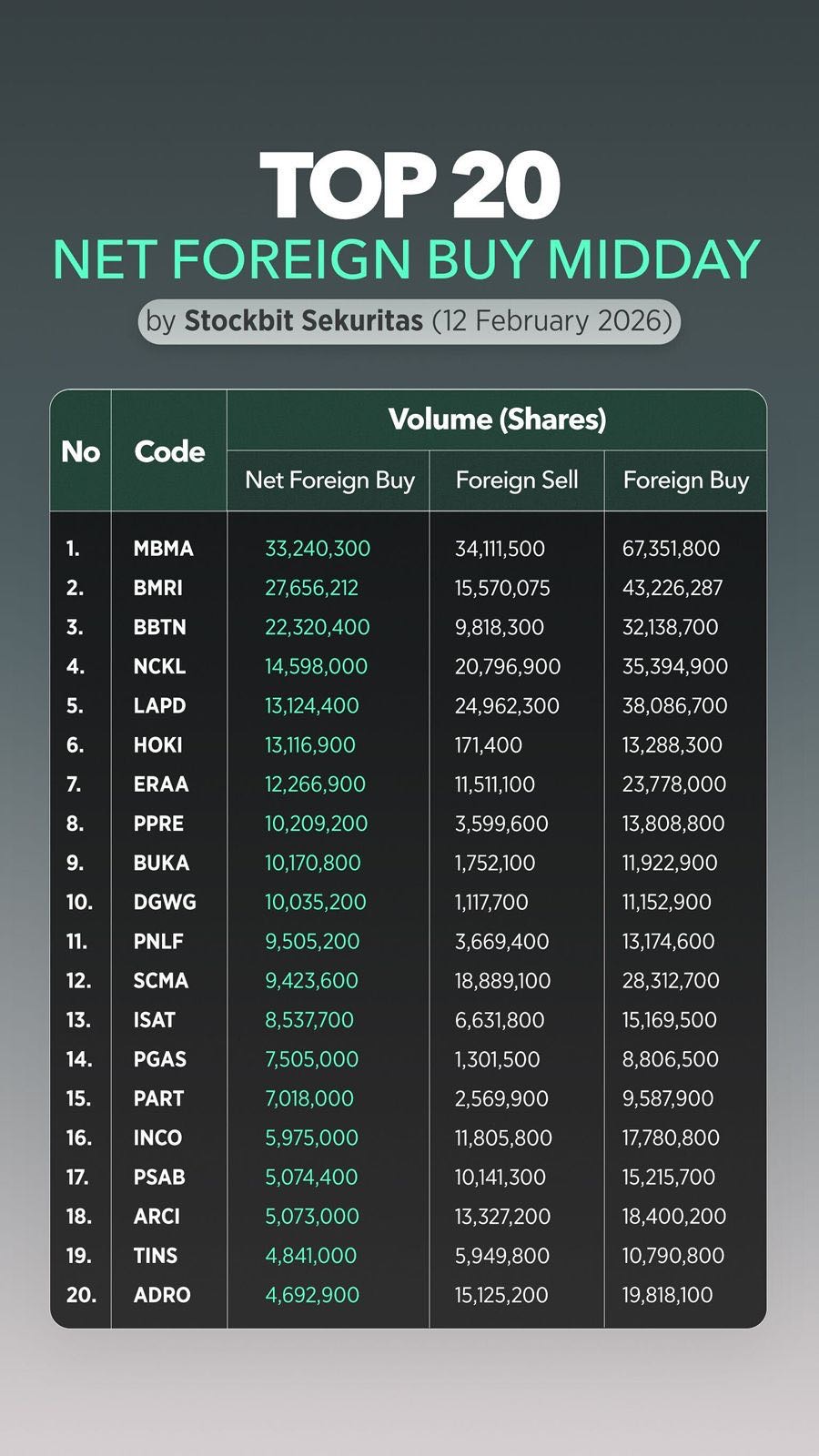Click the Volume (Shares) header
Screen dimensions: 819x1456
(x=497, y=420)
